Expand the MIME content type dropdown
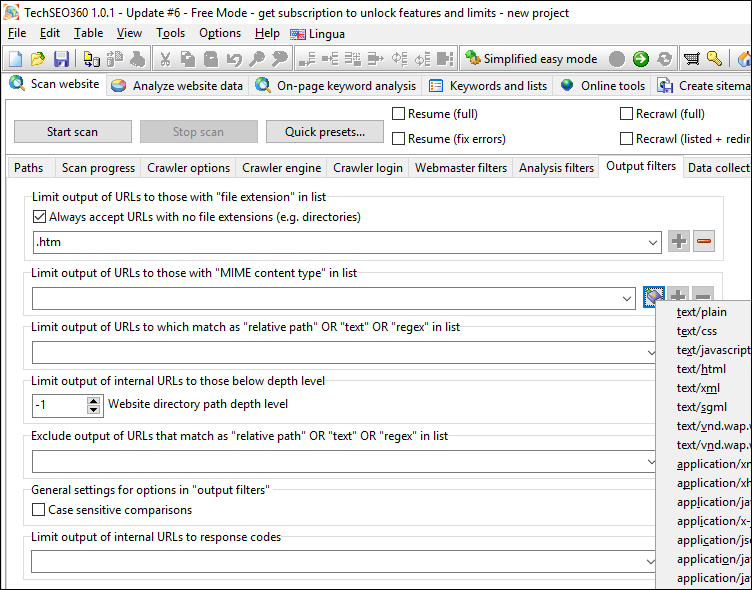 [x=627, y=298]
